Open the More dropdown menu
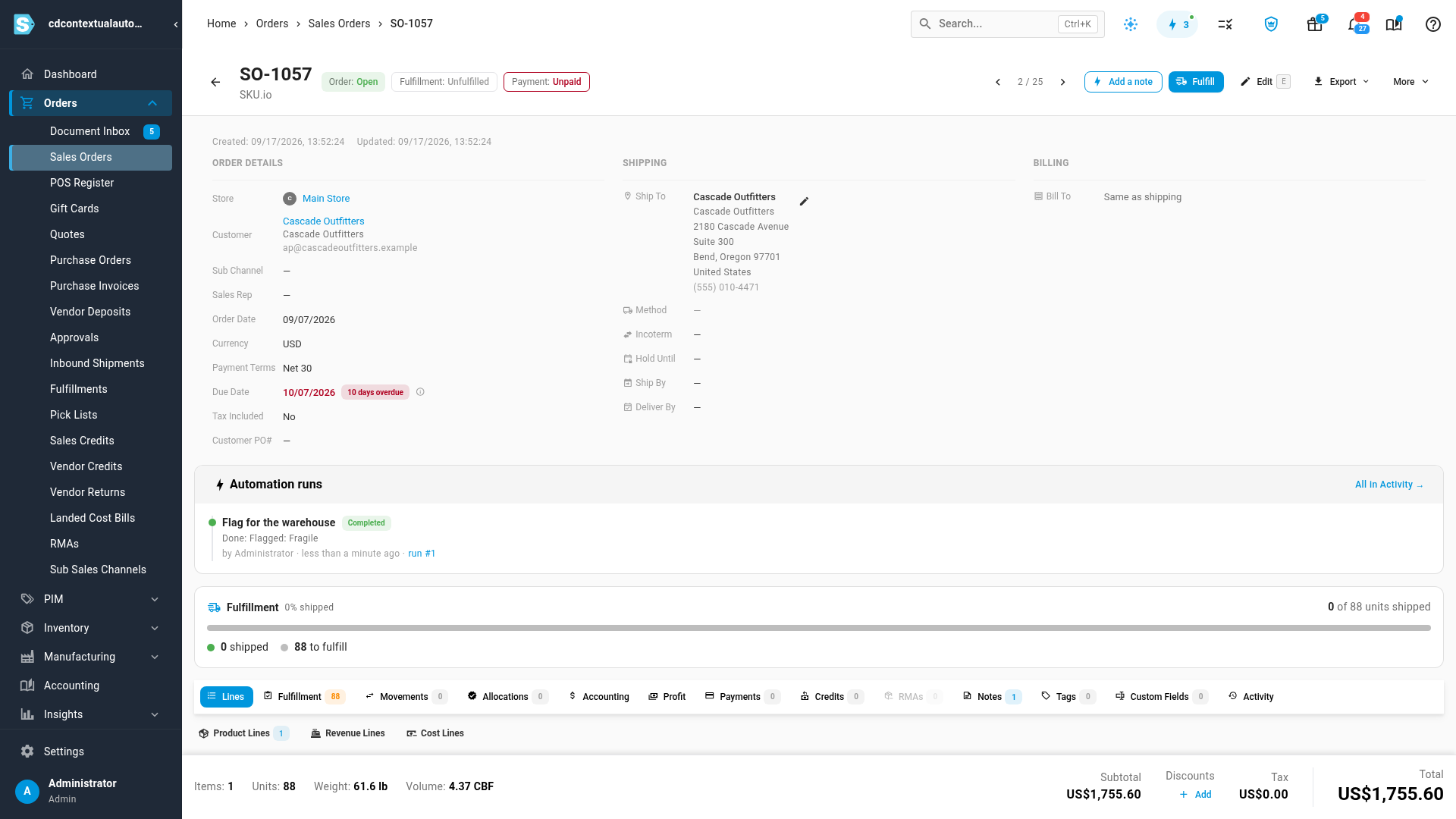This screenshot has width=1456, height=819. click(x=1410, y=82)
